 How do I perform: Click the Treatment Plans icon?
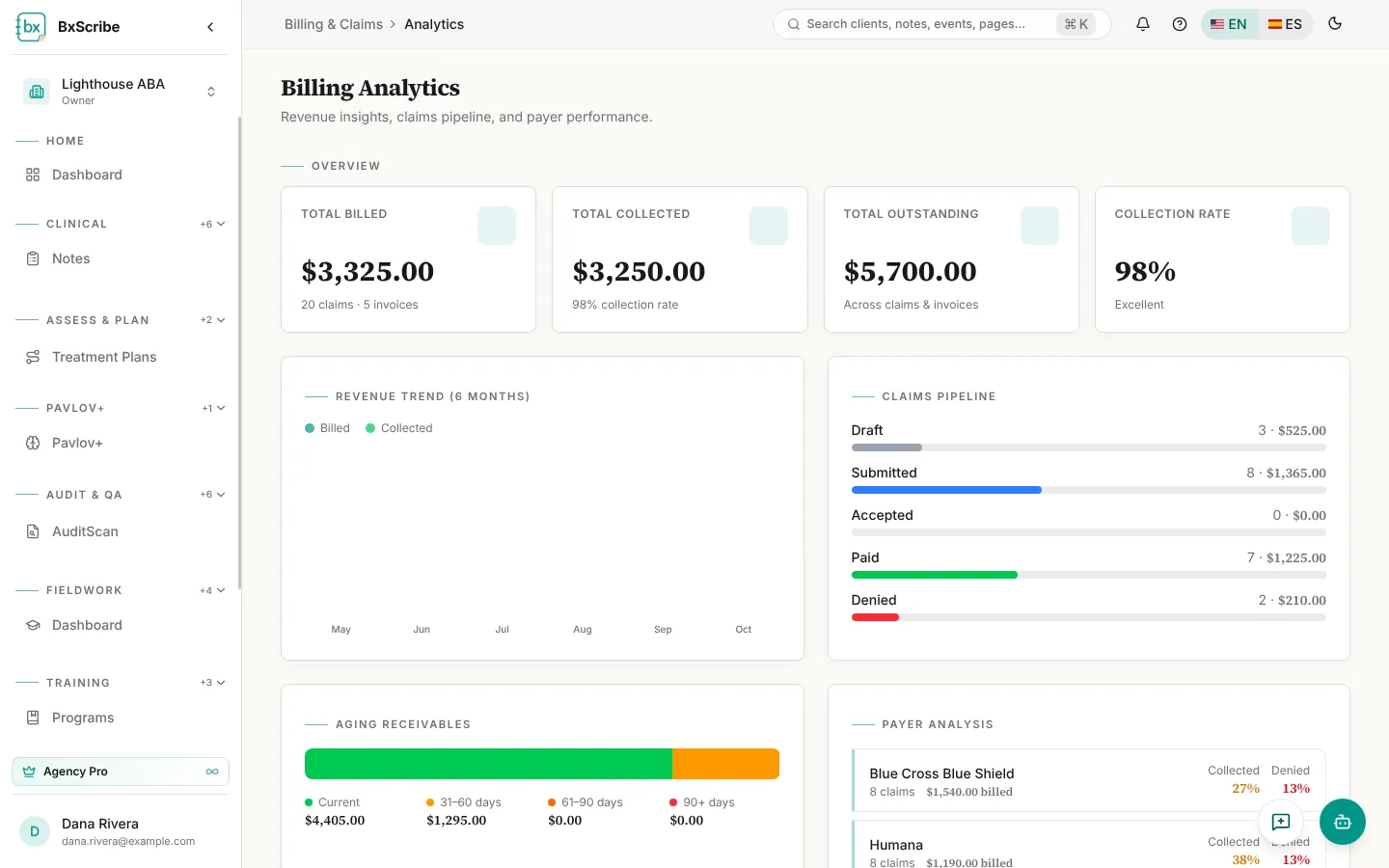point(33,357)
